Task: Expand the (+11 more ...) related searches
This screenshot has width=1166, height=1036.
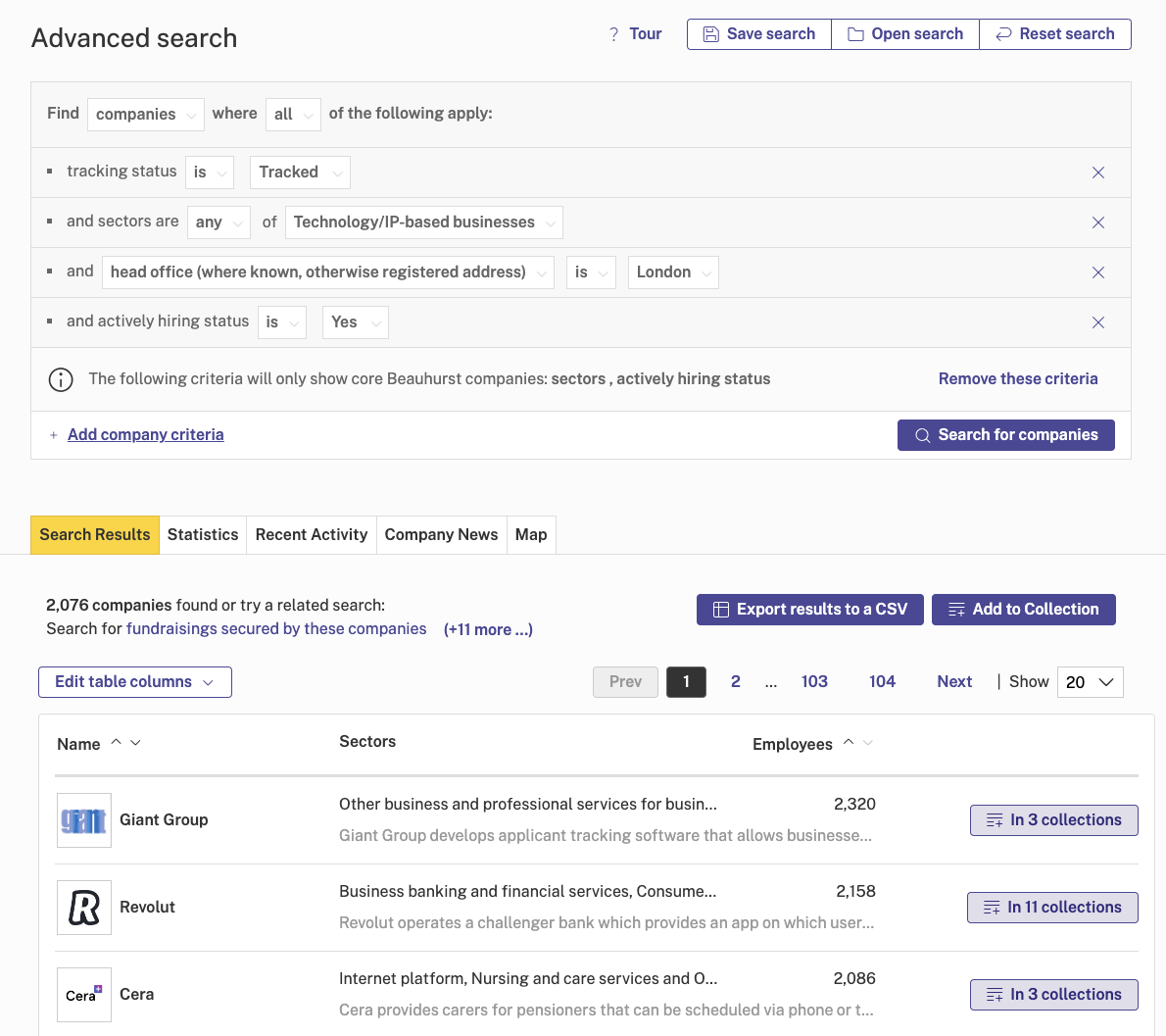Action: click(x=488, y=630)
